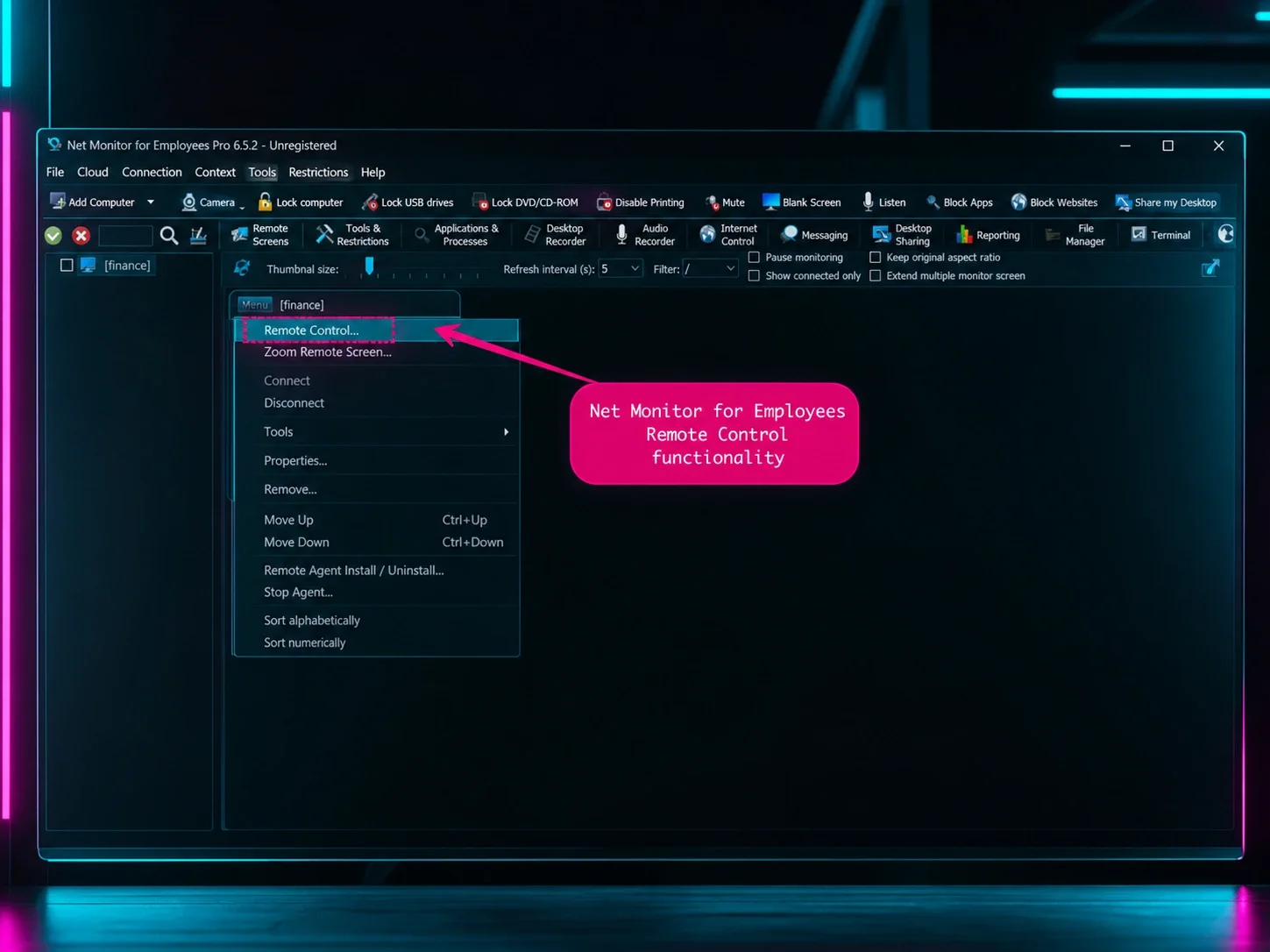The height and width of the screenshot is (952, 1270).
Task: Open Block Websites tool
Action: tap(1054, 202)
